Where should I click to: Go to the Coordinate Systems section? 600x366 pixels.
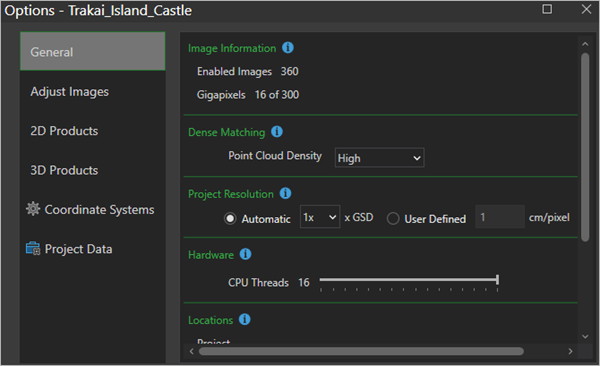click(93, 209)
